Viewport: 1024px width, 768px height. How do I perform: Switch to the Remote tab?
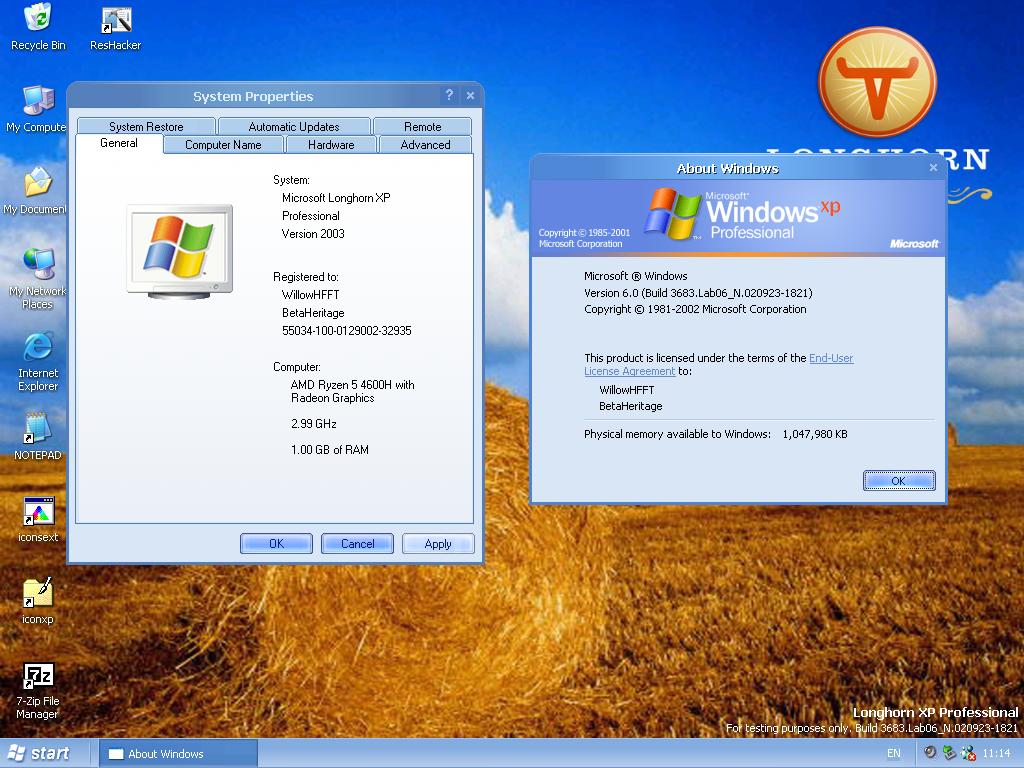coord(423,126)
